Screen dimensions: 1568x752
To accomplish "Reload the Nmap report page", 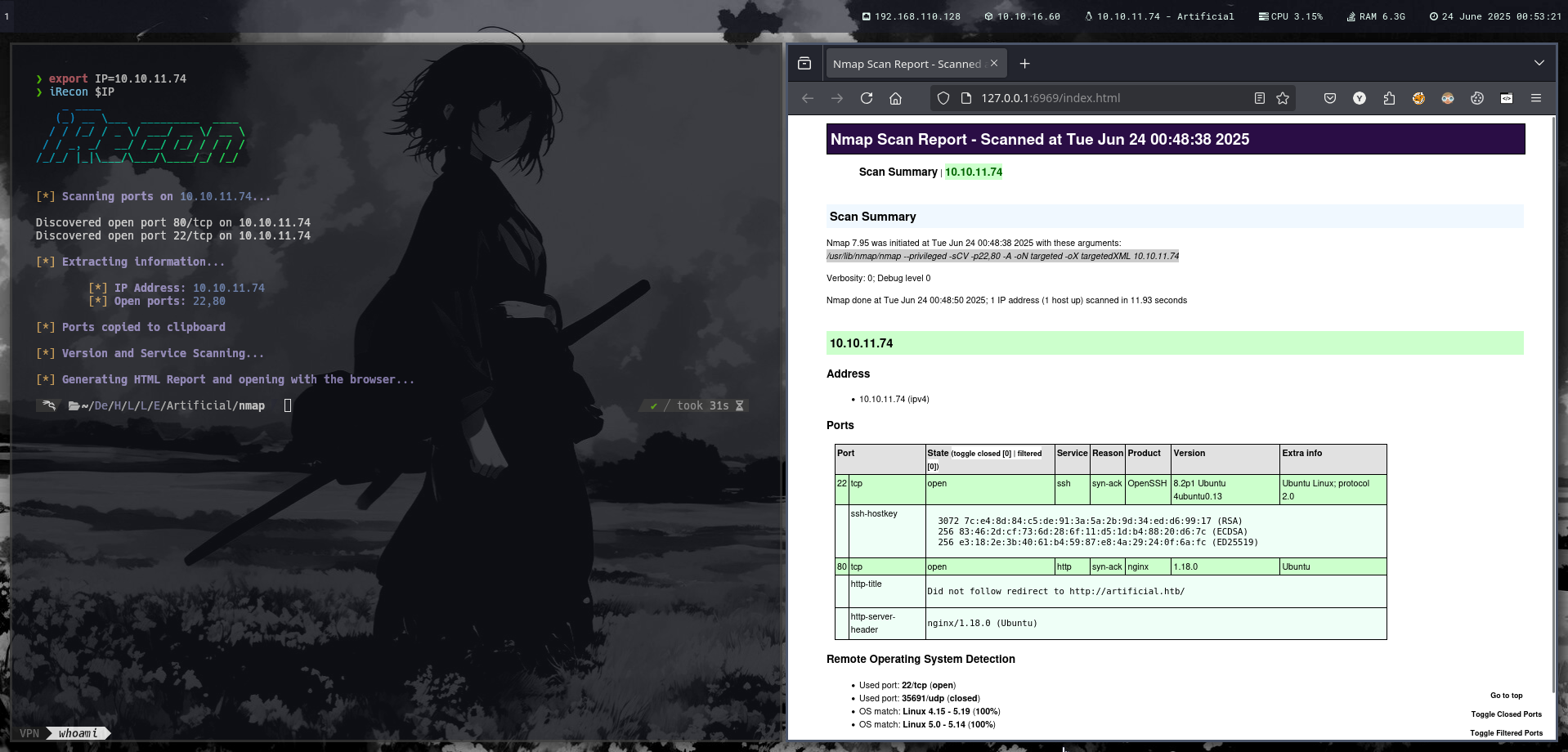I will pyautogui.click(x=867, y=98).
